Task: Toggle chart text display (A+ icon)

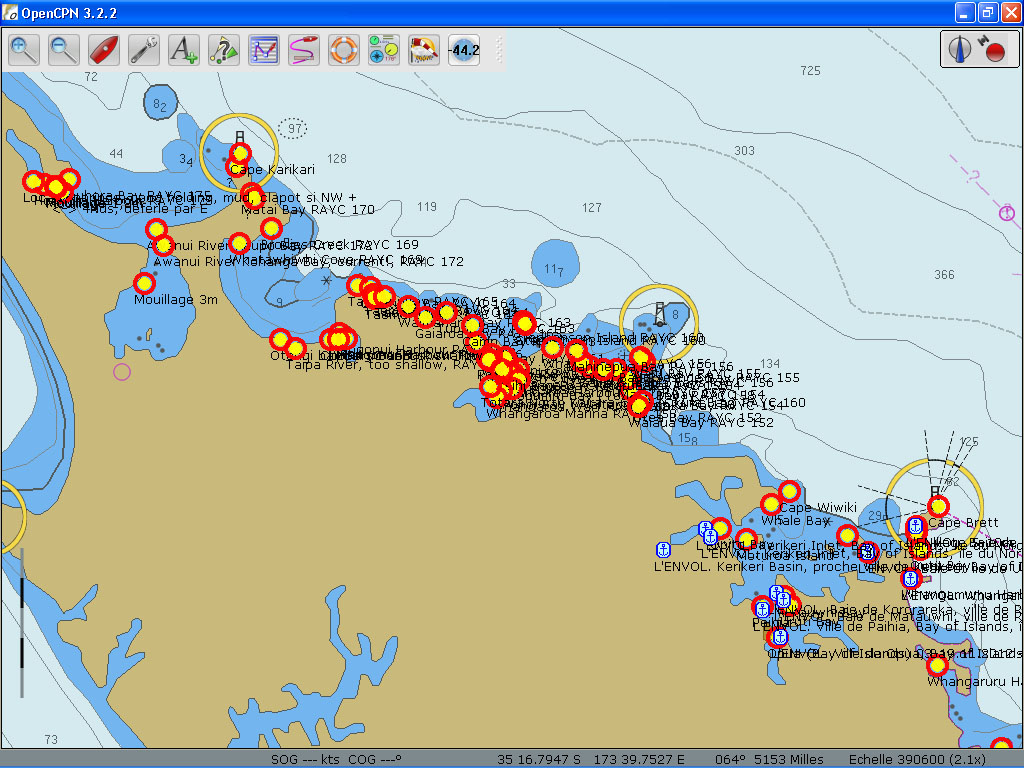Action: coord(184,50)
